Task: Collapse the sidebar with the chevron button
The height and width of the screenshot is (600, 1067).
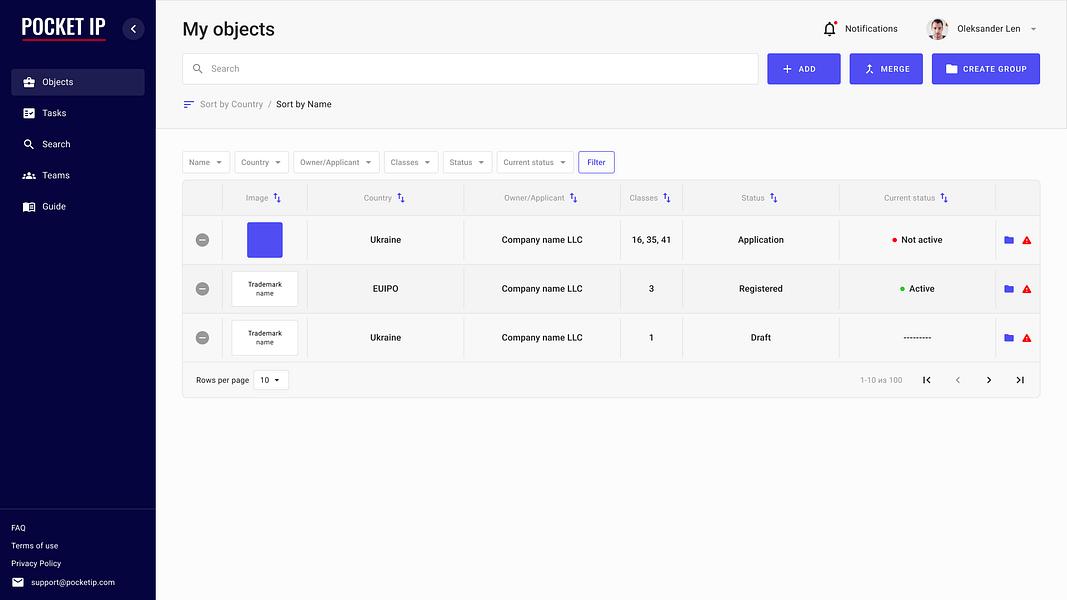Action: 133,29
